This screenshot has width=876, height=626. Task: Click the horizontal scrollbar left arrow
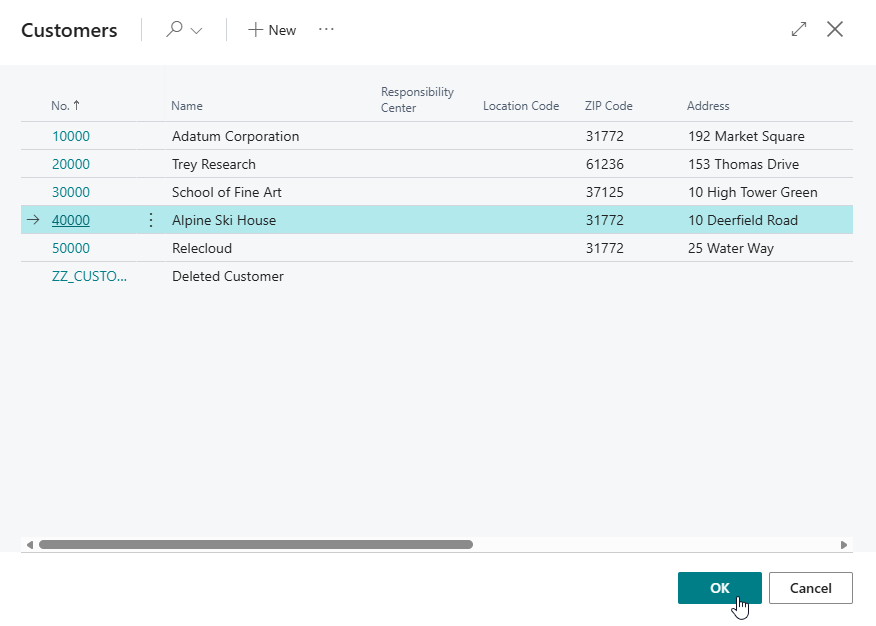tap(30, 545)
